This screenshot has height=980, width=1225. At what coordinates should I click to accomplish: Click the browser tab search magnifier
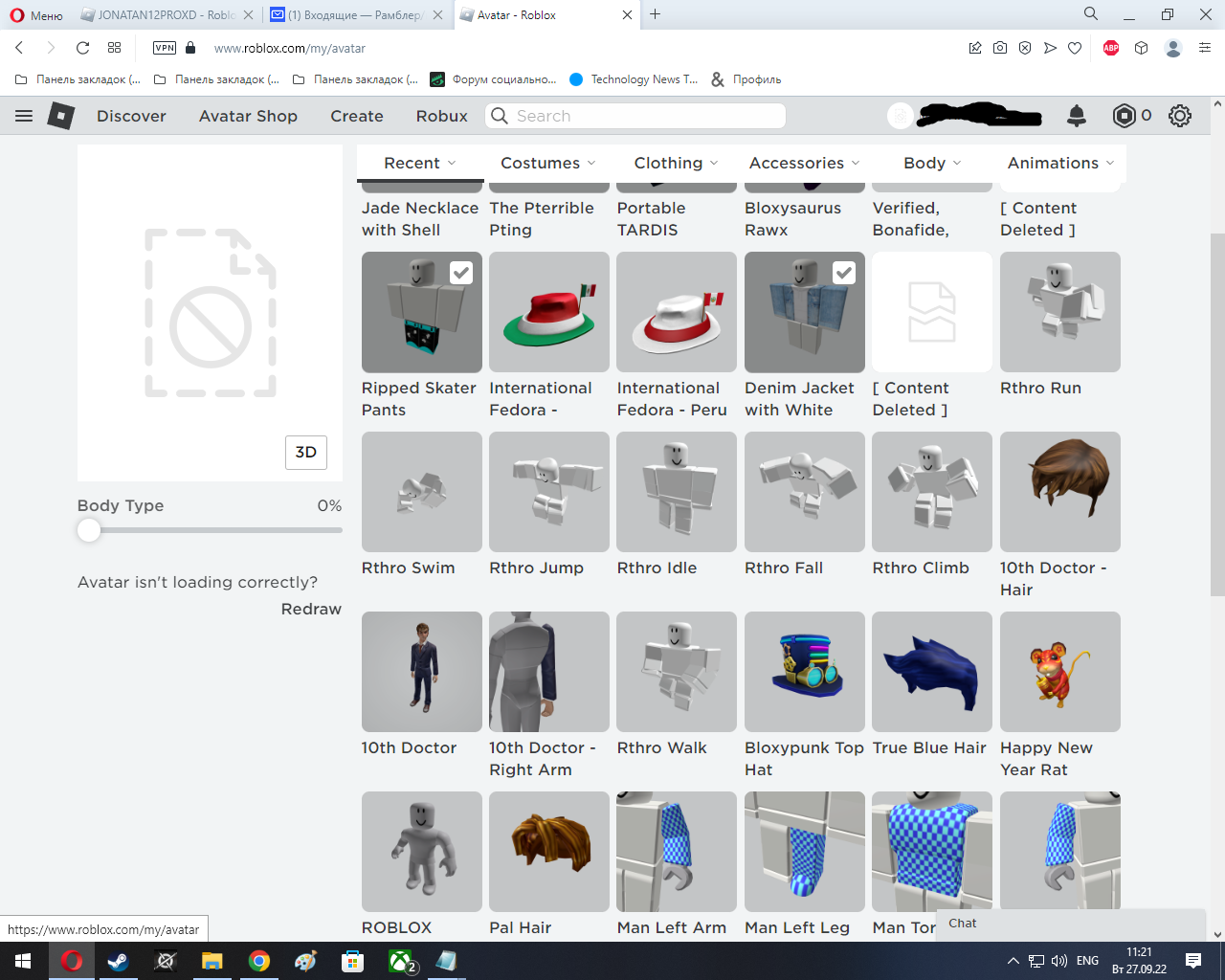click(x=1091, y=14)
